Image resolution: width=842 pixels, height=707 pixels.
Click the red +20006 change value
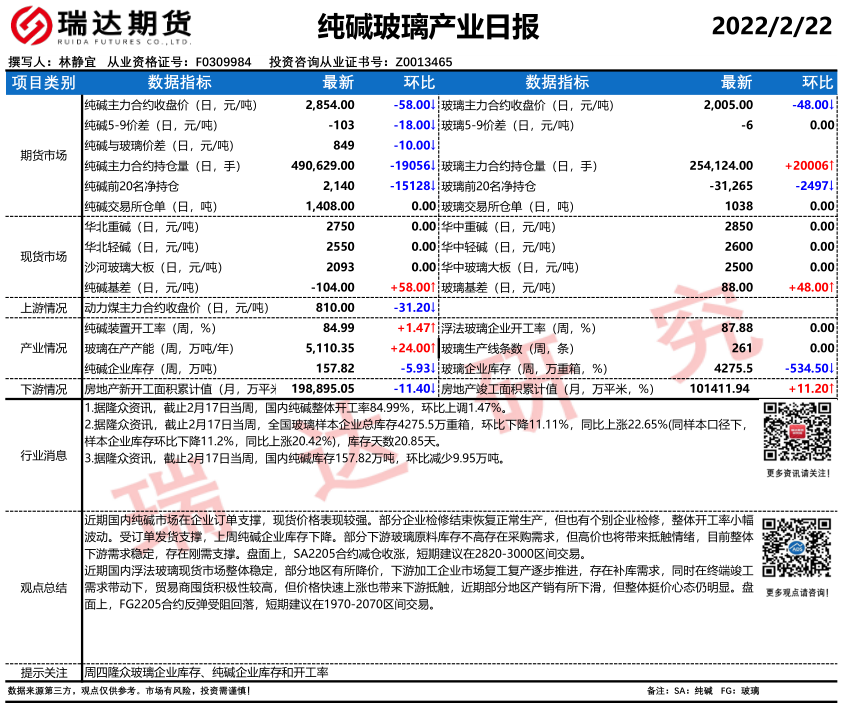(808, 166)
